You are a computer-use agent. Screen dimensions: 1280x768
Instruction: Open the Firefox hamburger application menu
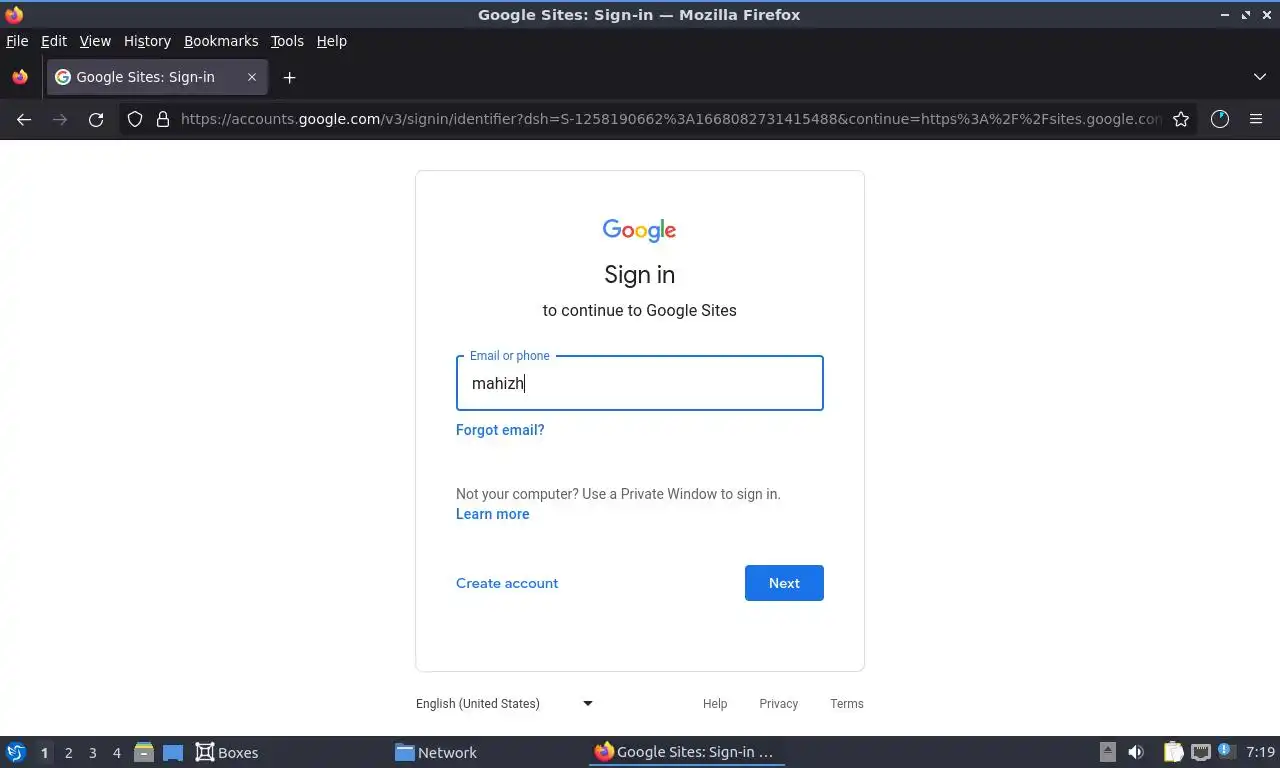pos(1256,119)
